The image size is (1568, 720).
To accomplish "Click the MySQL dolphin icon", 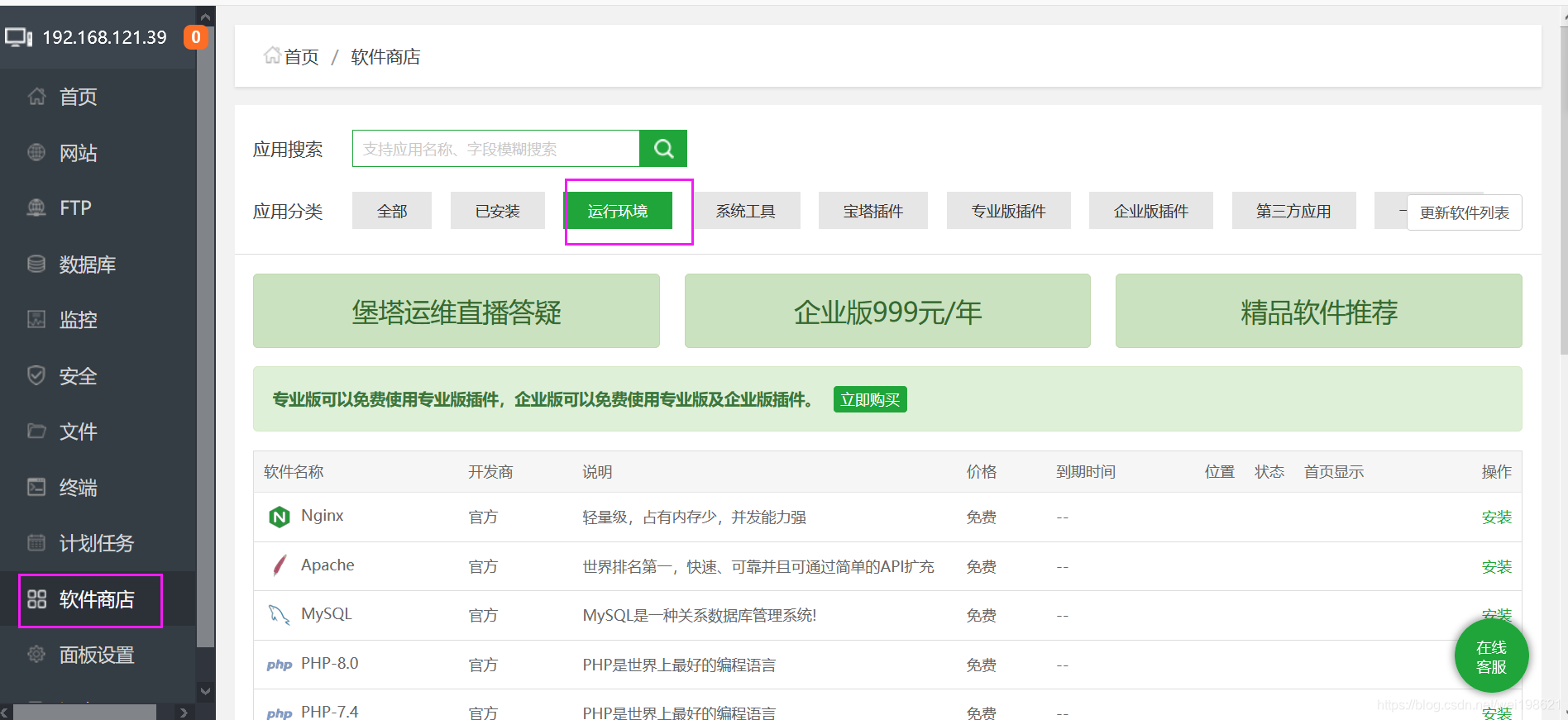I will pos(280,614).
